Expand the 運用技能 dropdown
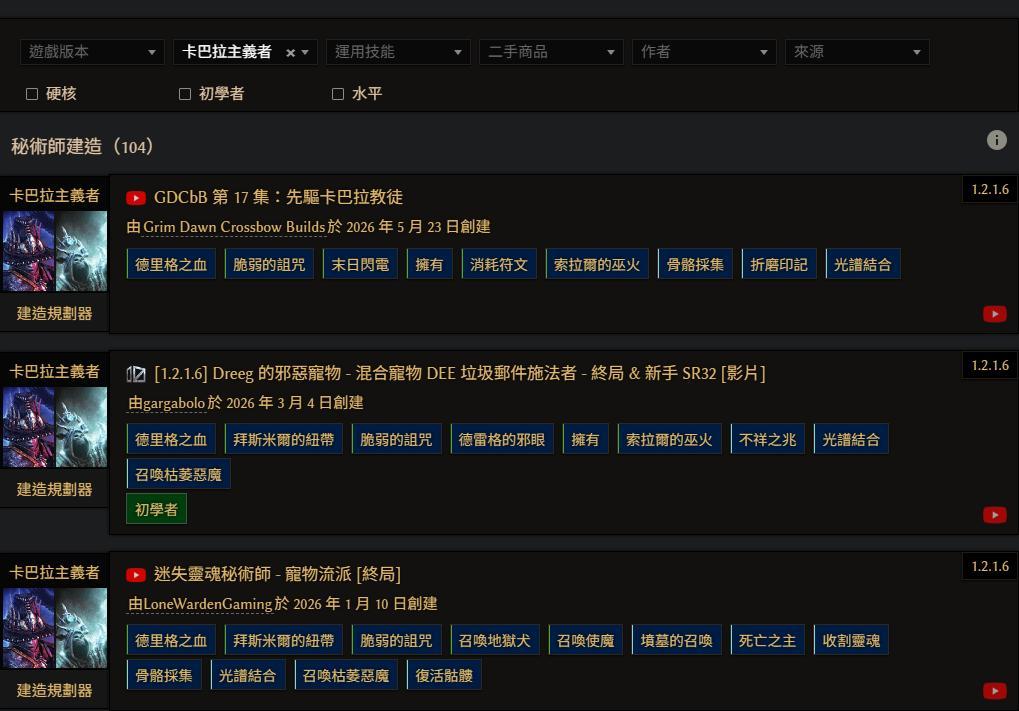Viewport: 1019px width, 711px height. pyautogui.click(x=398, y=52)
